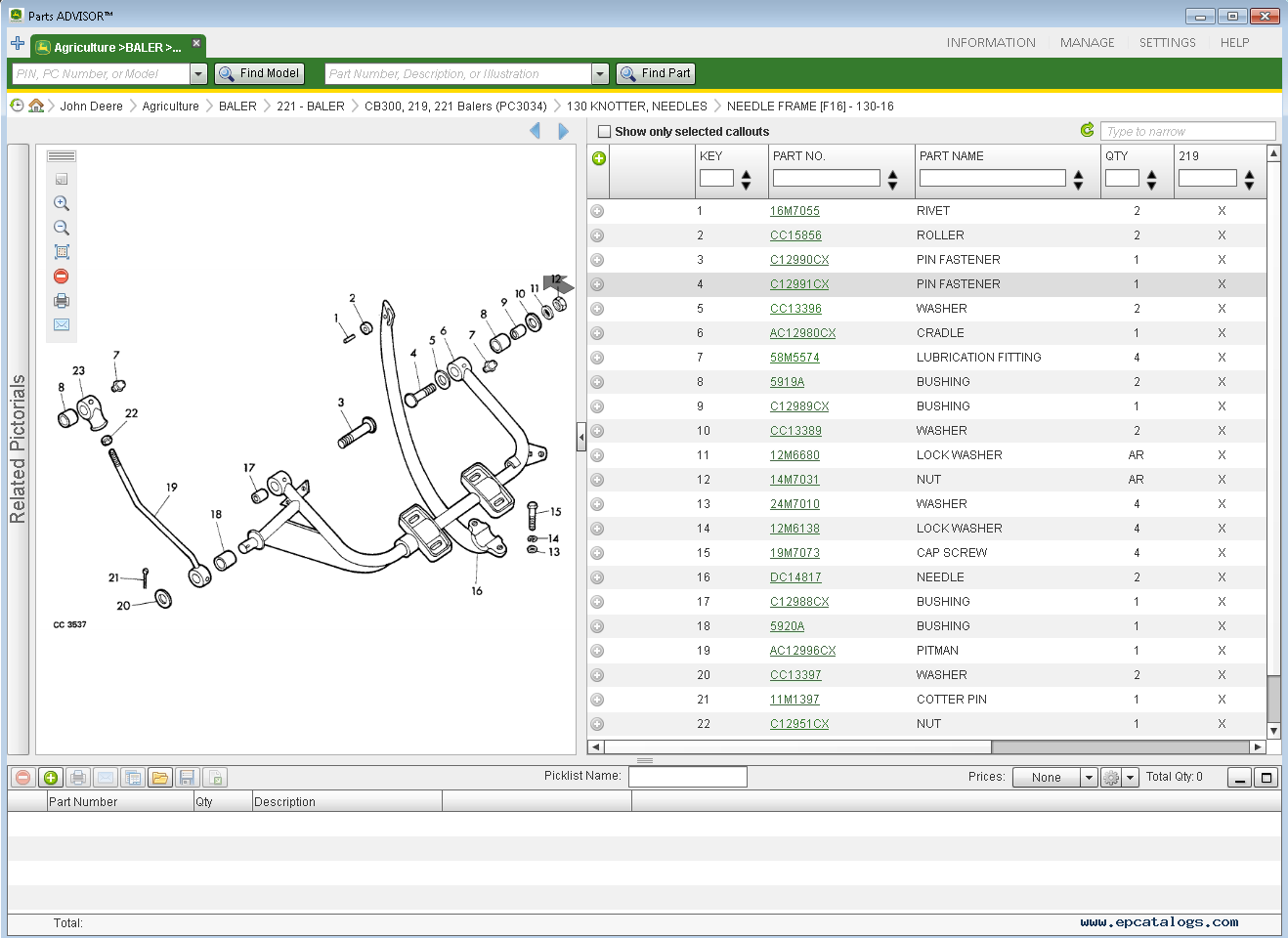Remove item from picklist with red minus icon
The height and width of the screenshot is (938, 1288).
click(23, 778)
